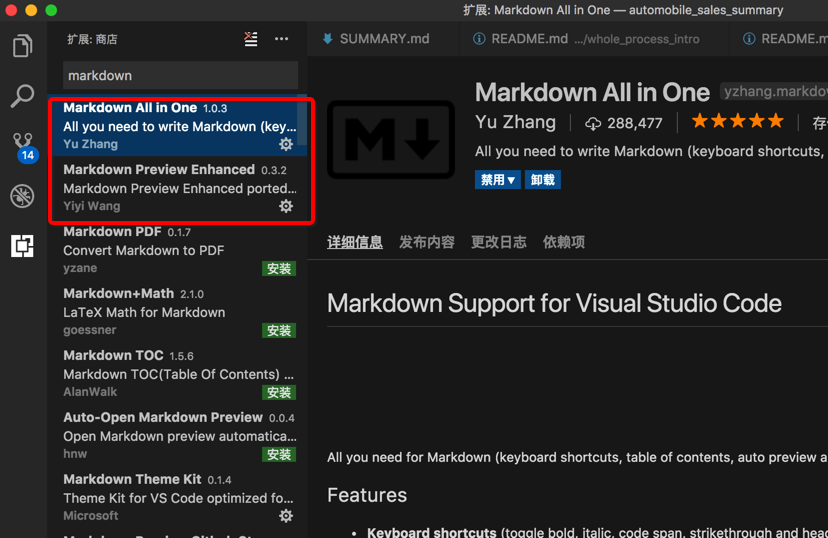
Task: Install Auto-Open Markdown Preview extension
Action: 279,455
